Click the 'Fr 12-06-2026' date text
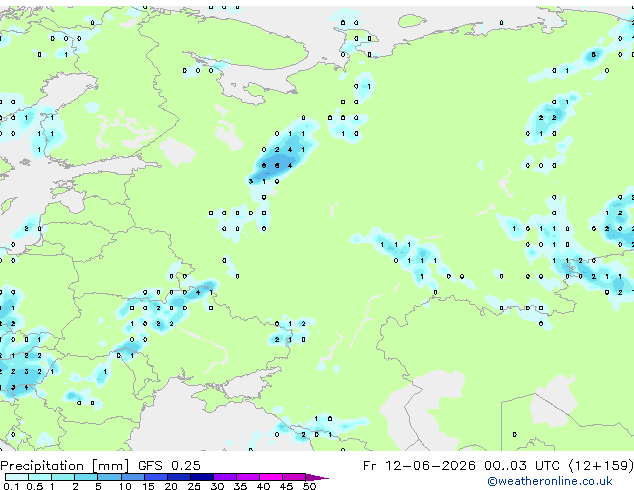 click(x=419, y=466)
